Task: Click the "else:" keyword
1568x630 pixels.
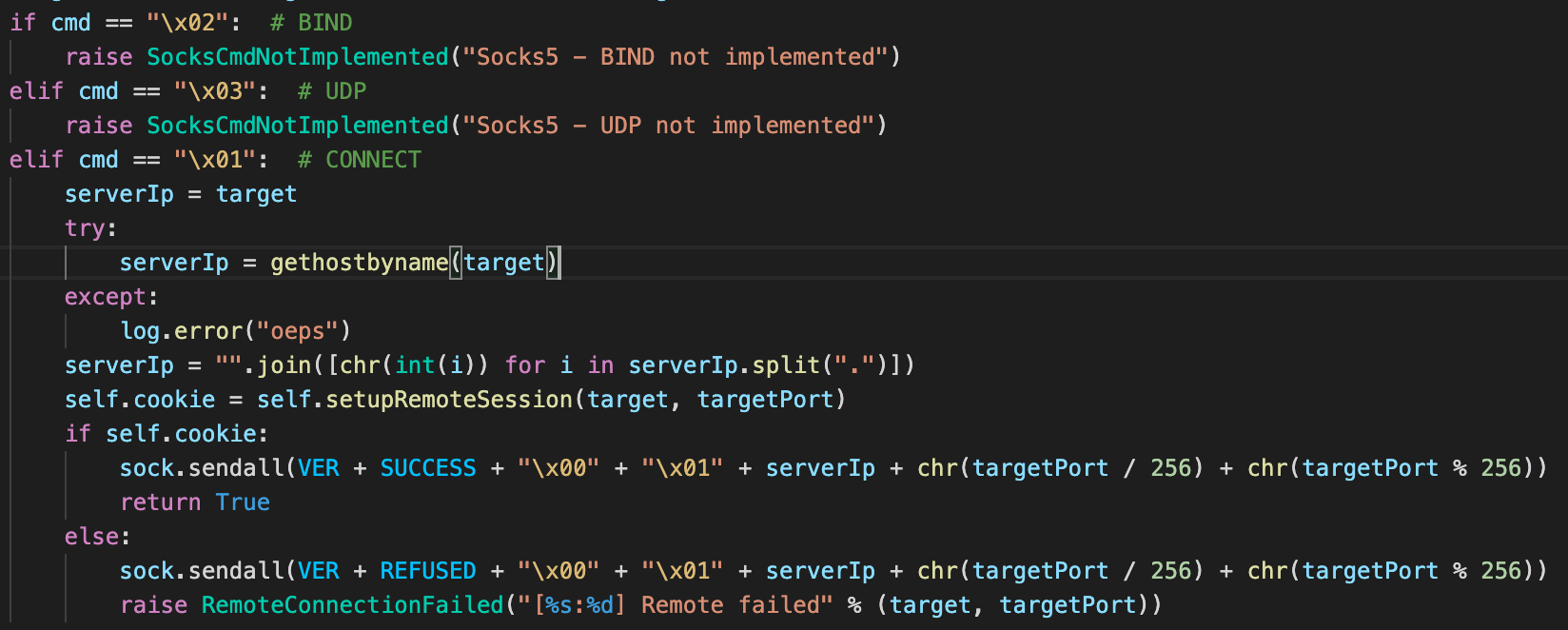Action: (x=97, y=537)
